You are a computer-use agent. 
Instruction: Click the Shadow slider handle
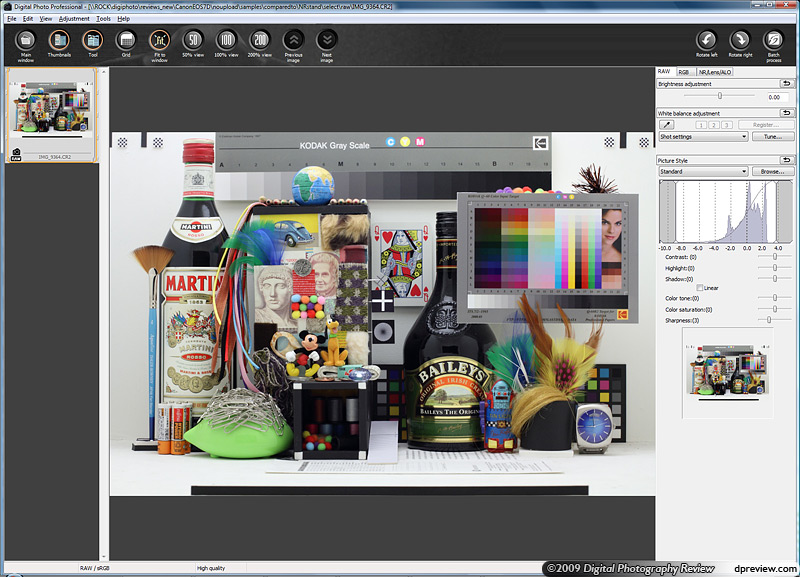(774, 279)
